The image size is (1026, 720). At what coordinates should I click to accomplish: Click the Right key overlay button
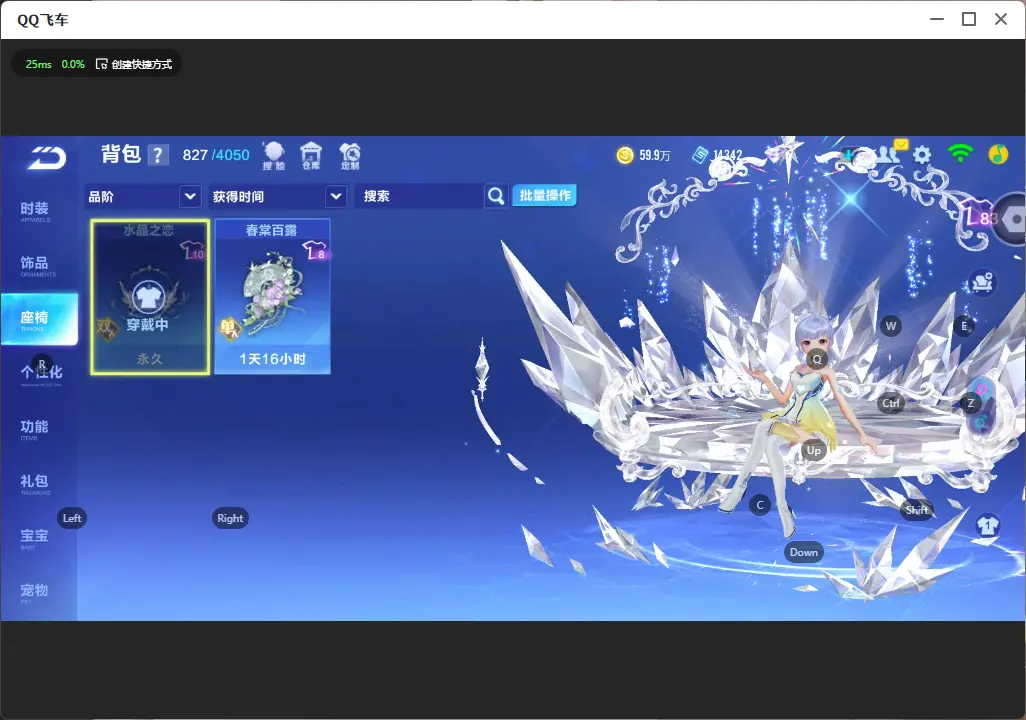coord(230,518)
